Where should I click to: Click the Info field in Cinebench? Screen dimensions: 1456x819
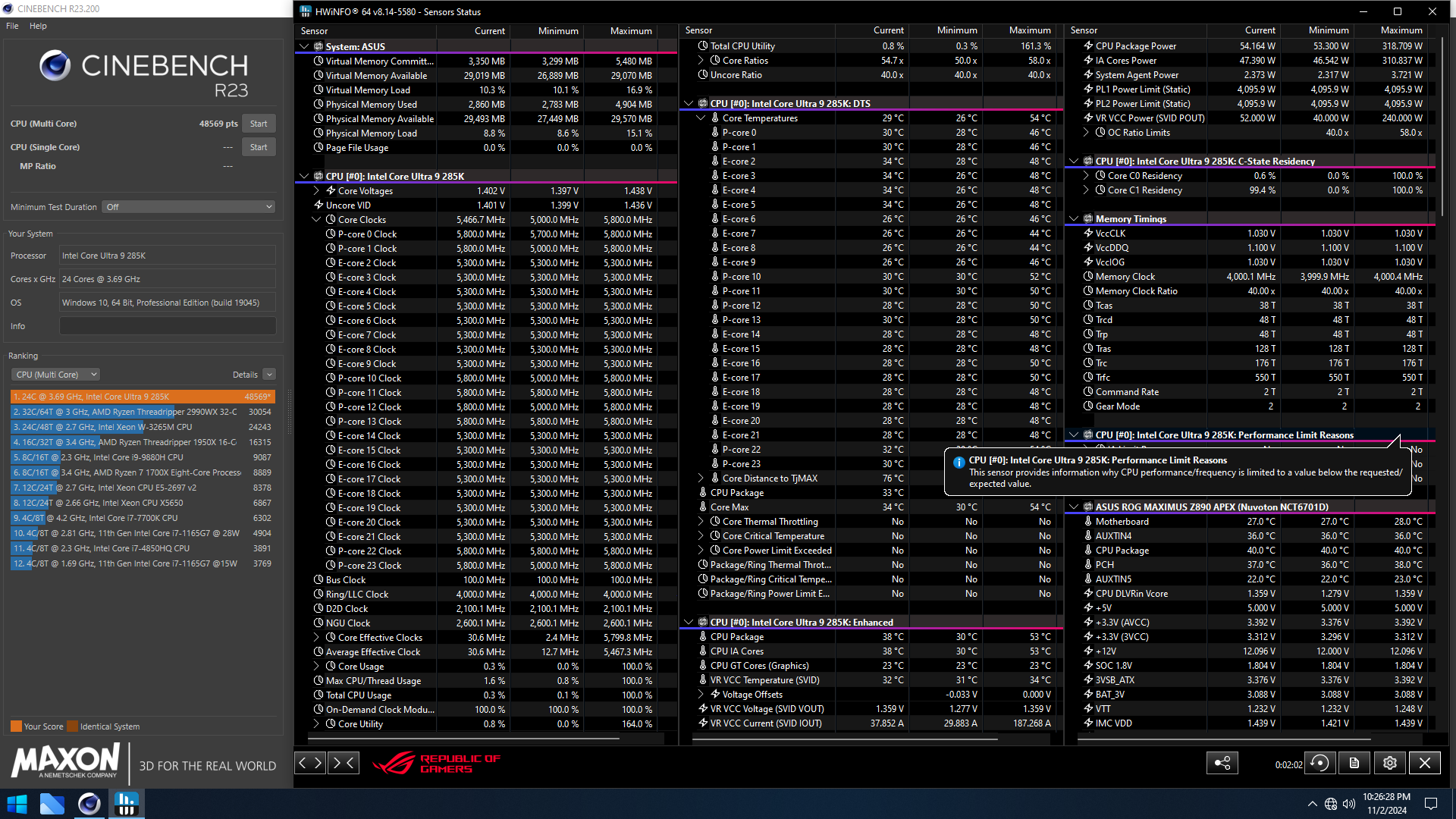point(168,326)
